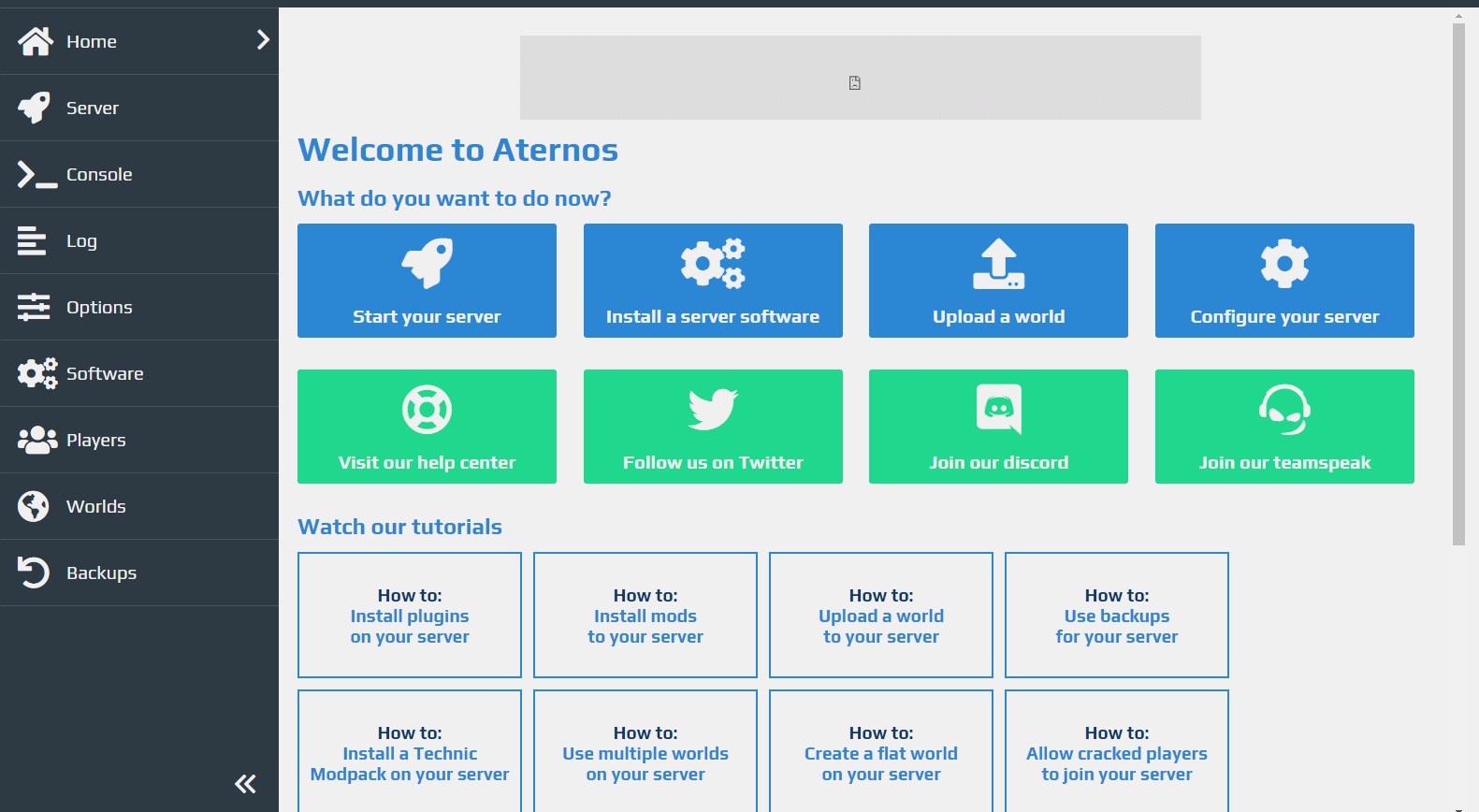Viewport: 1479px width, 812px height.
Task: Click the Log lines icon in sidebar
Action: 32,240
